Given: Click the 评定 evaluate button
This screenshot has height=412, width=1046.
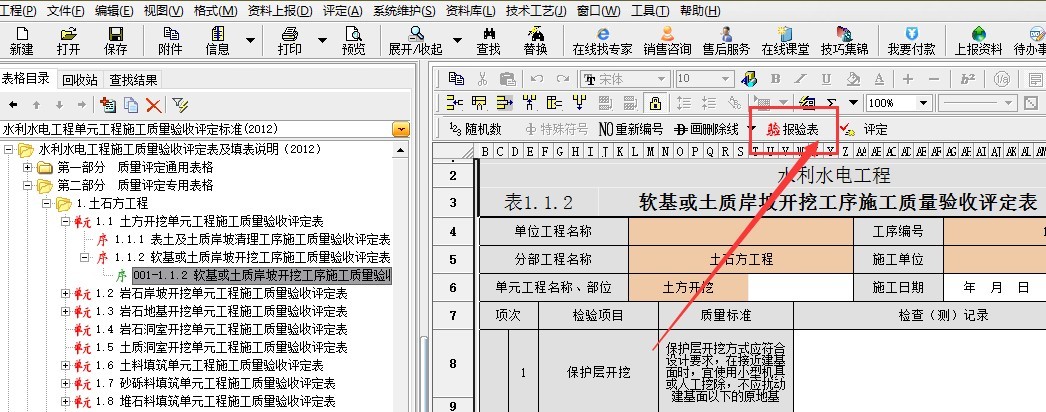Looking at the screenshot, I should tap(865, 129).
